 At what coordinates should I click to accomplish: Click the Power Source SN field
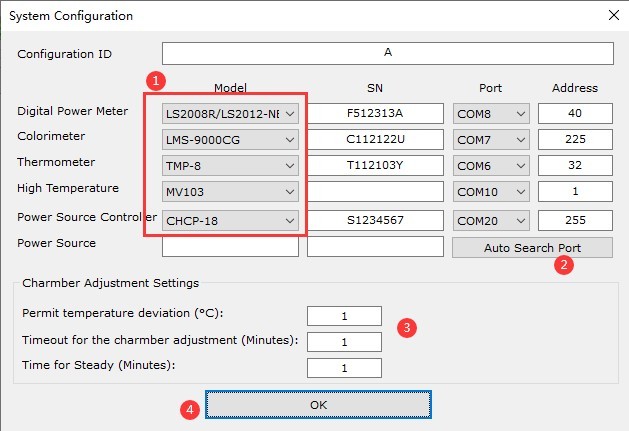click(375, 246)
